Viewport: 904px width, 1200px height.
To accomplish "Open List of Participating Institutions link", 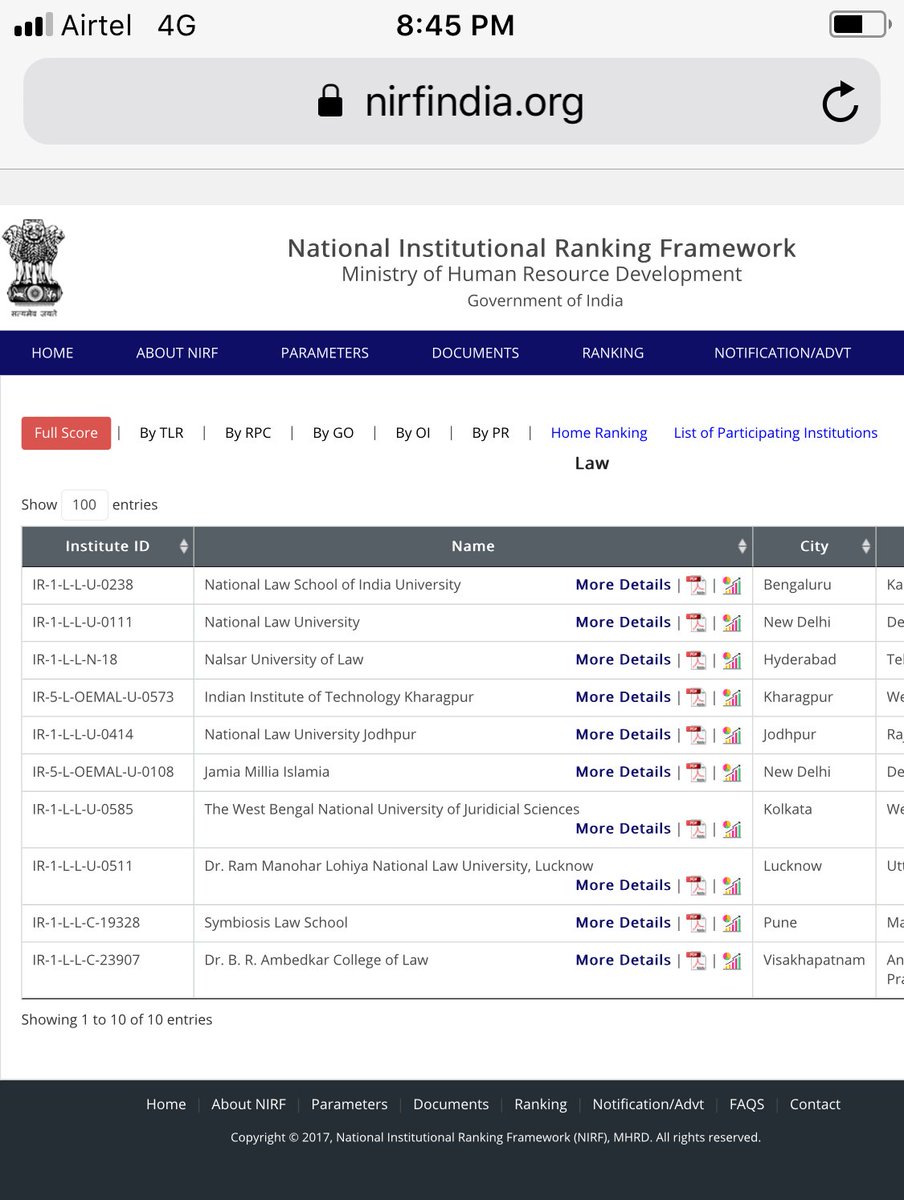I will (776, 433).
